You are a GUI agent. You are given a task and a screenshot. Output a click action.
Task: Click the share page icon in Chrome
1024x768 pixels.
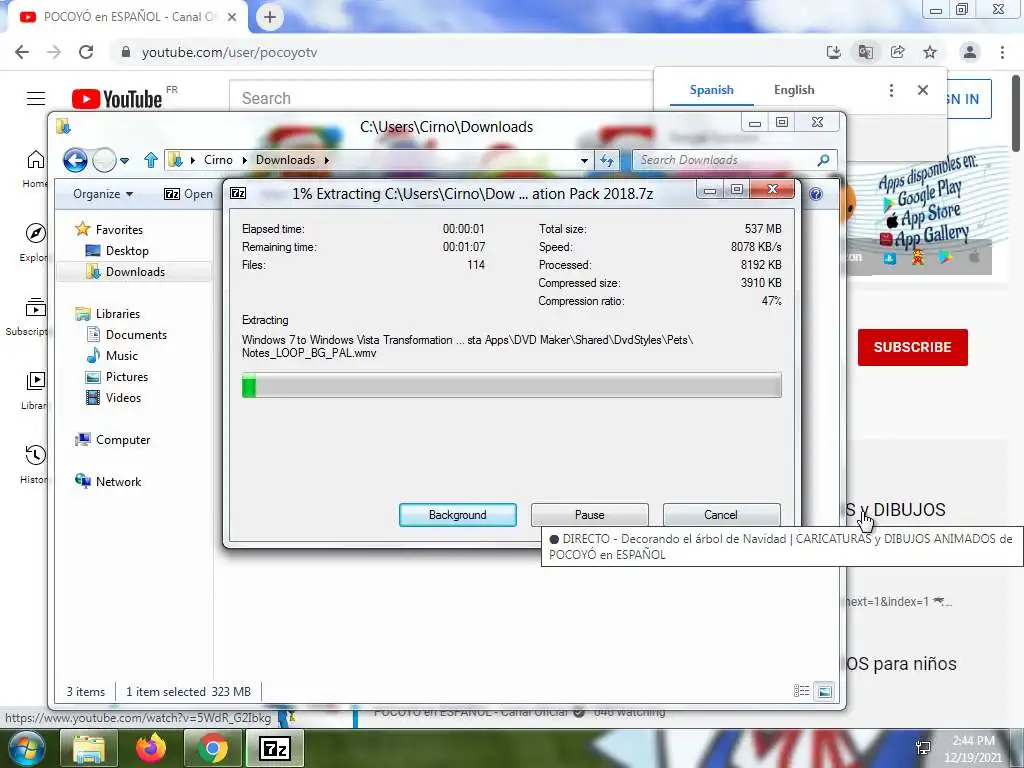pos(897,52)
